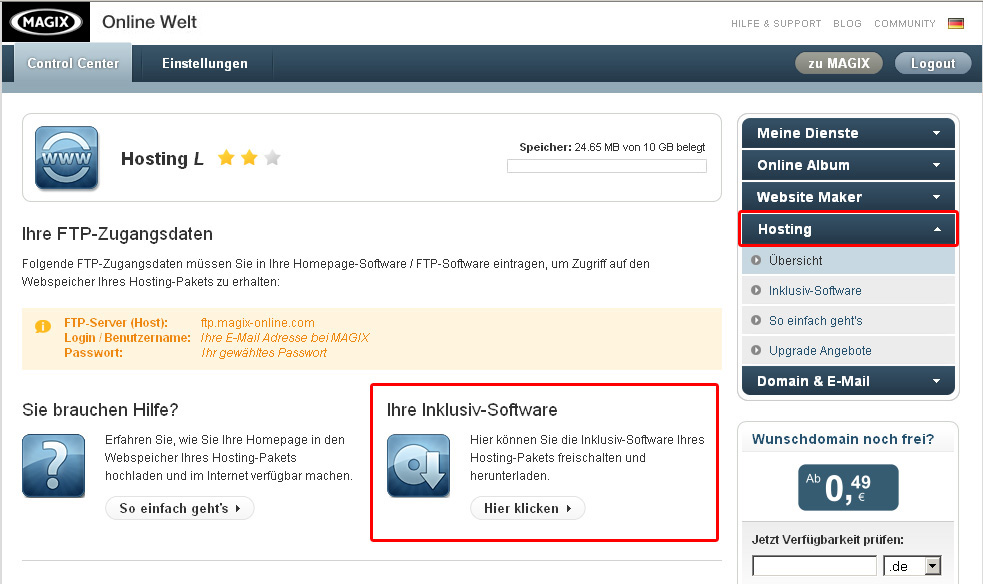983x584 pixels.
Task: Click the bullet icon next to So einfach geht's
Action: [x=756, y=320]
